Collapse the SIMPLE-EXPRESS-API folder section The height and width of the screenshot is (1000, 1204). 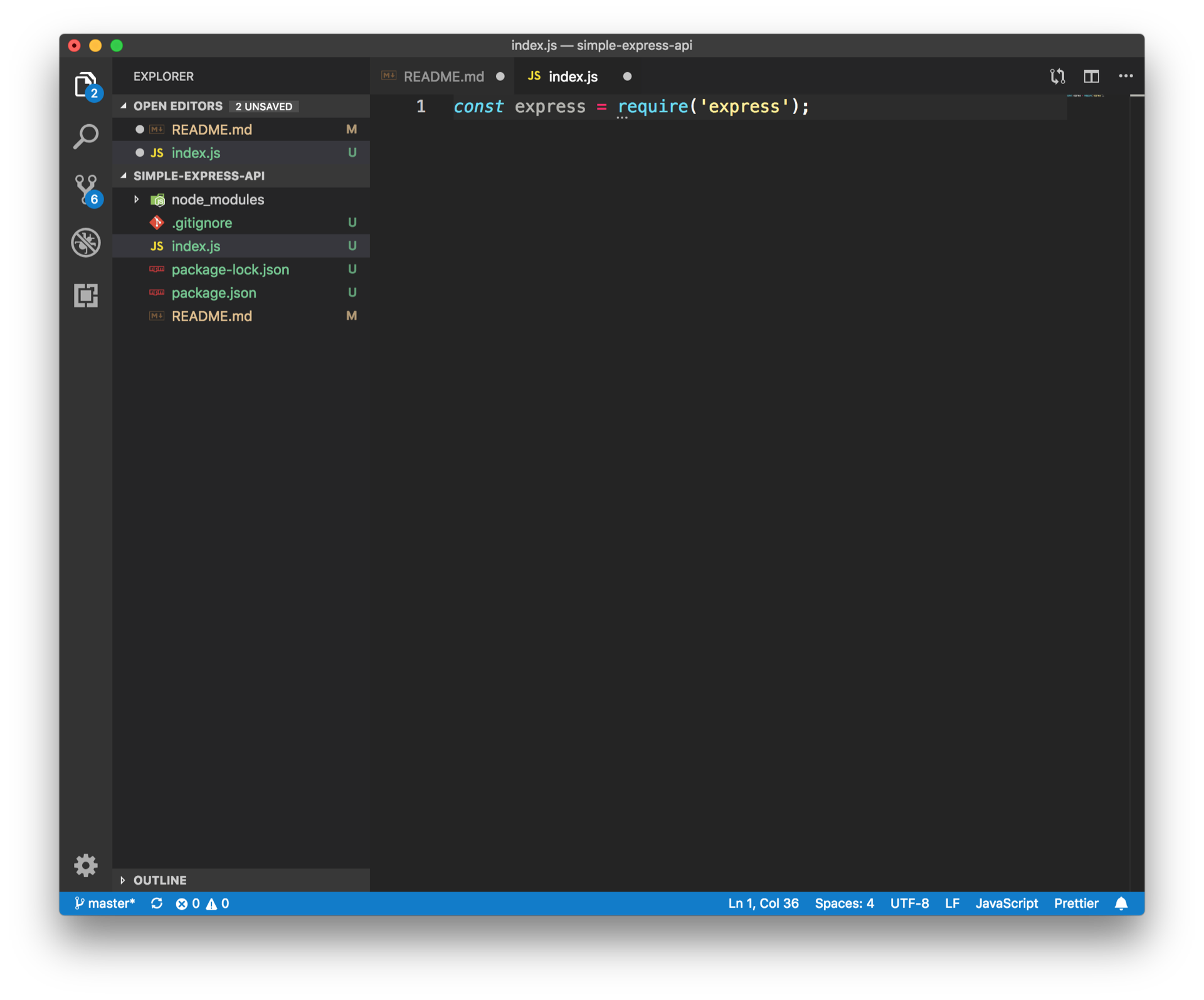(x=199, y=176)
